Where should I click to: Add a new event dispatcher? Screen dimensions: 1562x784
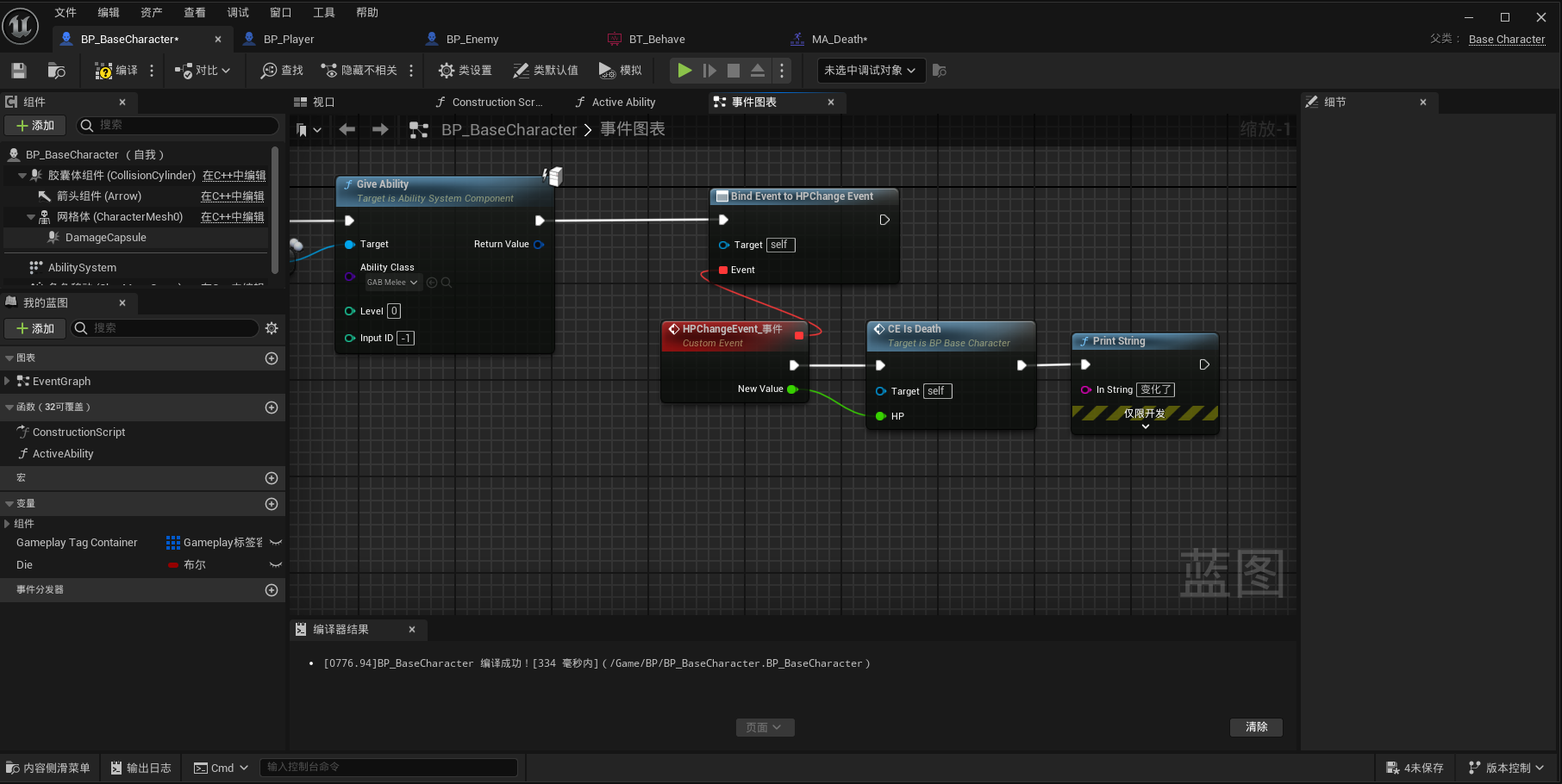click(x=272, y=590)
